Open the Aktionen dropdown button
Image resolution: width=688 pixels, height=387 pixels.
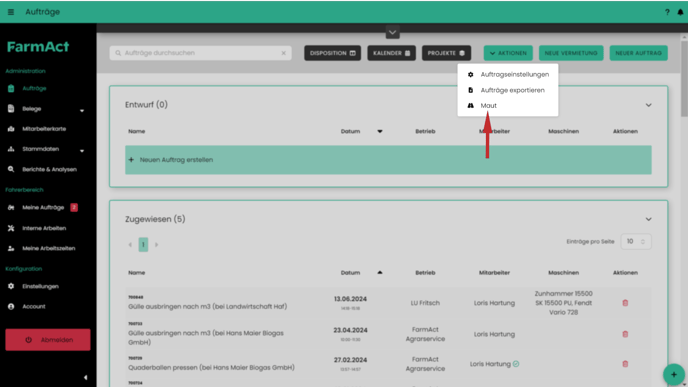(508, 53)
